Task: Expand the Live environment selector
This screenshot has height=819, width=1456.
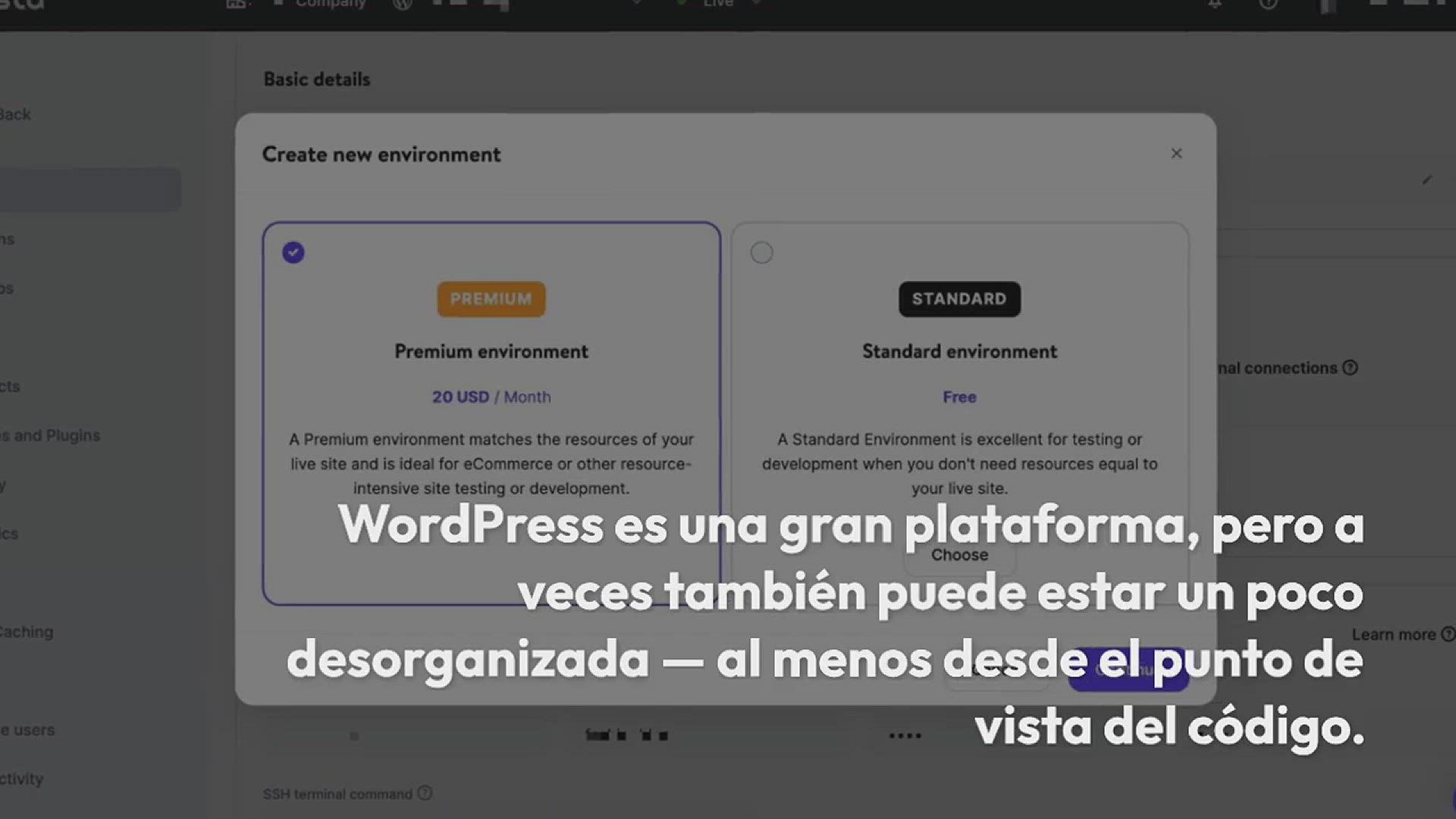Action: click(x=718, y=4)
